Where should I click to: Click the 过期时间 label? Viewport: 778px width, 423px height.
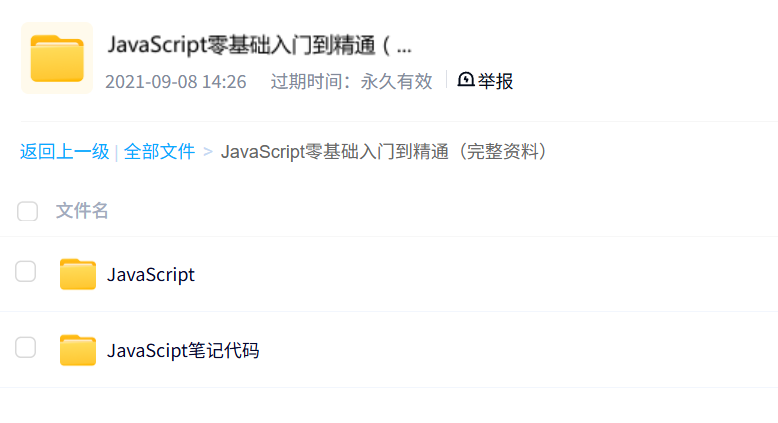coord(310,81)
